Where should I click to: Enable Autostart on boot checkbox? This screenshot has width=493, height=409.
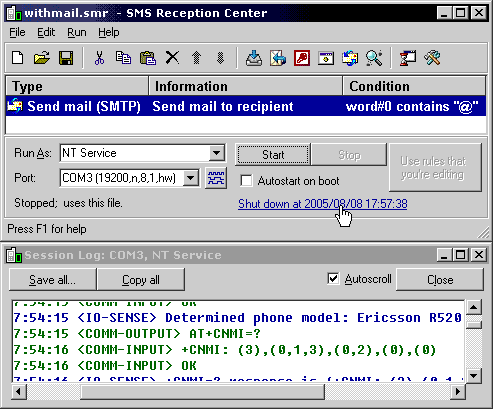[x=246, y=181]
